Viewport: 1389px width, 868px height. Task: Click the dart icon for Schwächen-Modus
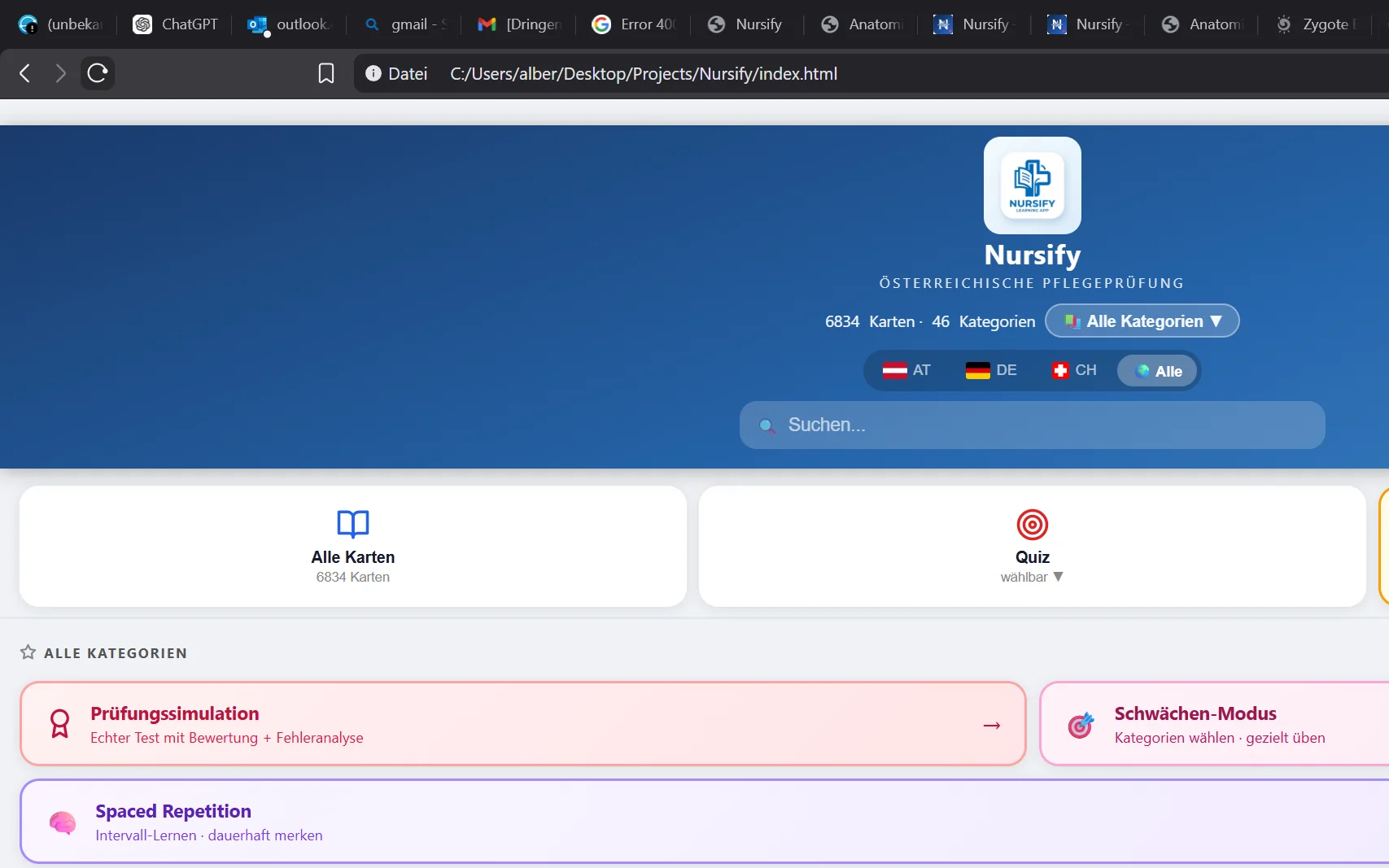(1081, 724)
